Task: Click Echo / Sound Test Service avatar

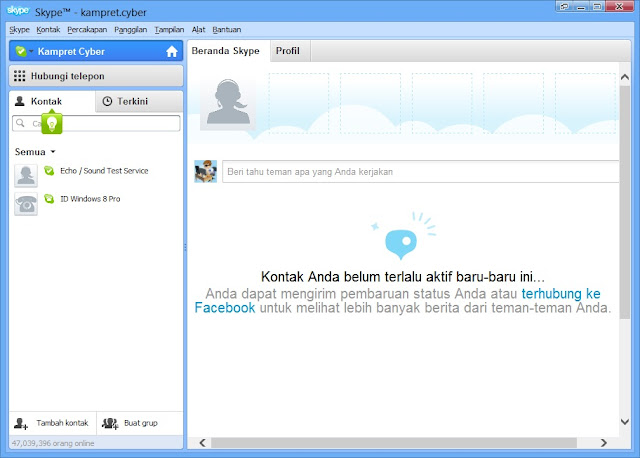Action: (26, 176)
